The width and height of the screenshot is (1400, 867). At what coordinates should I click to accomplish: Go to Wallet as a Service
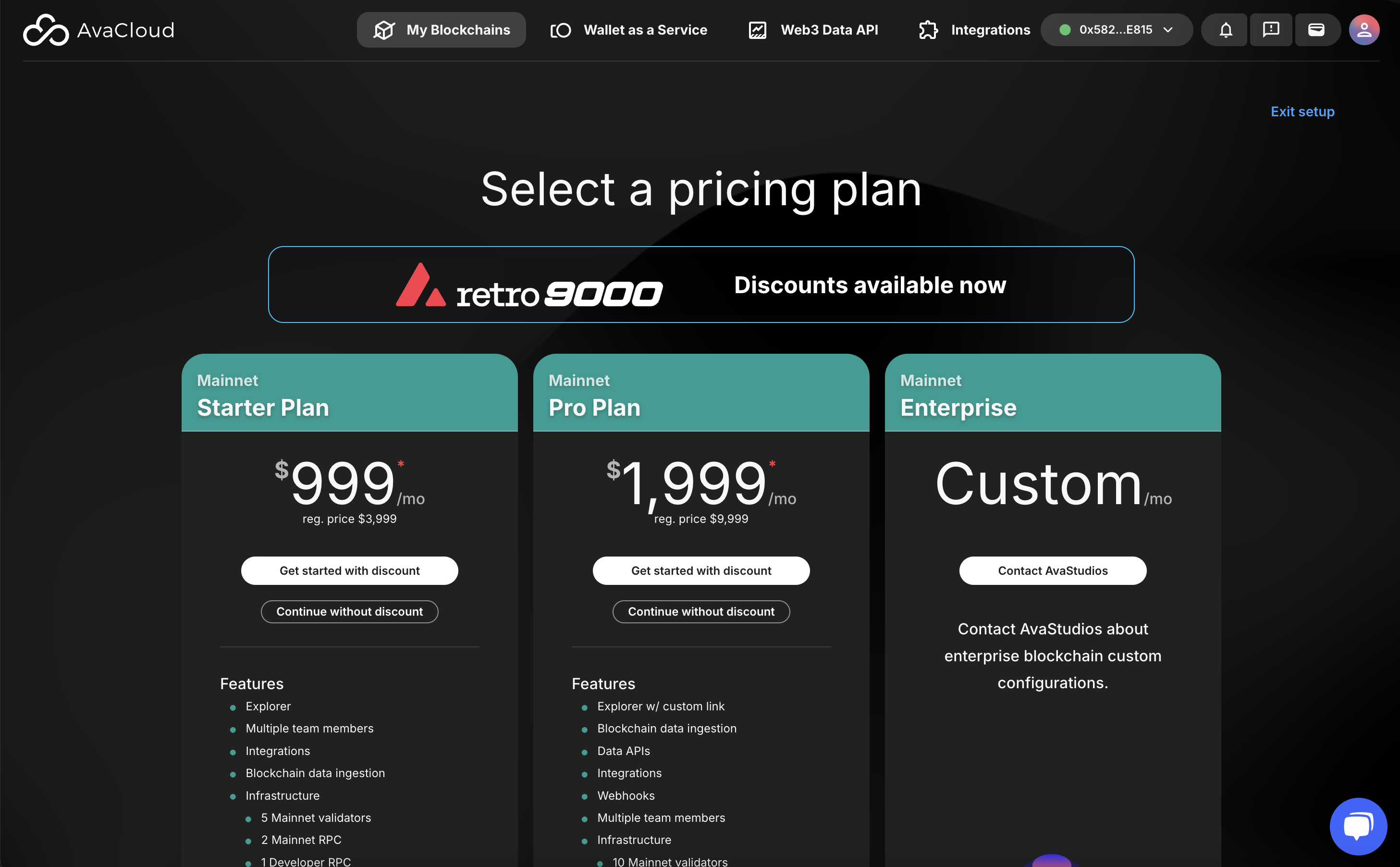645,30
